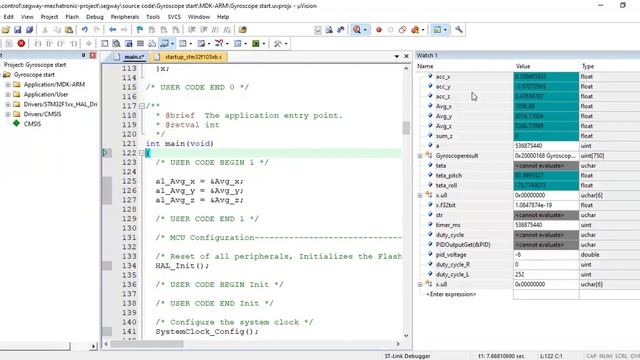640x360 pixels.
Task: Click the Paste toolbar icon
Action: (x=69, y=30)
